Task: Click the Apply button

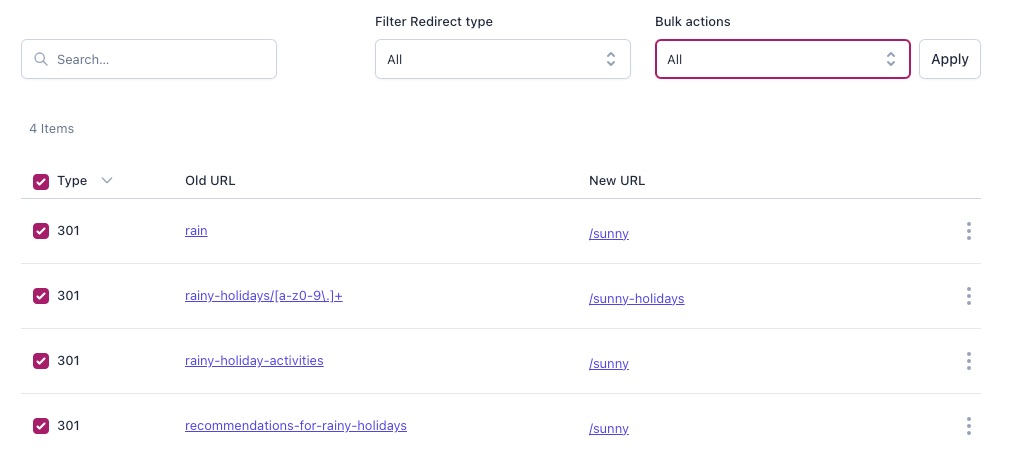Action: coord(949,59)
